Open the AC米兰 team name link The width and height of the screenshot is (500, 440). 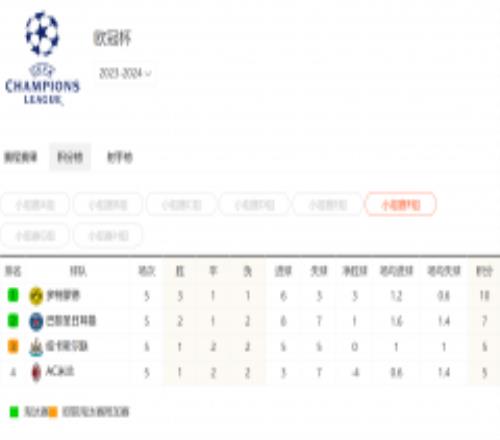click(60, 371)
